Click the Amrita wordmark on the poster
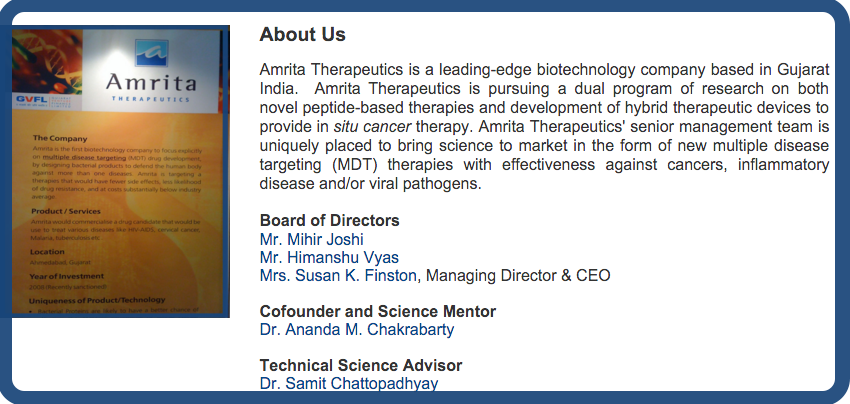This screenshot has width=850, height=404. coord(147,79)
